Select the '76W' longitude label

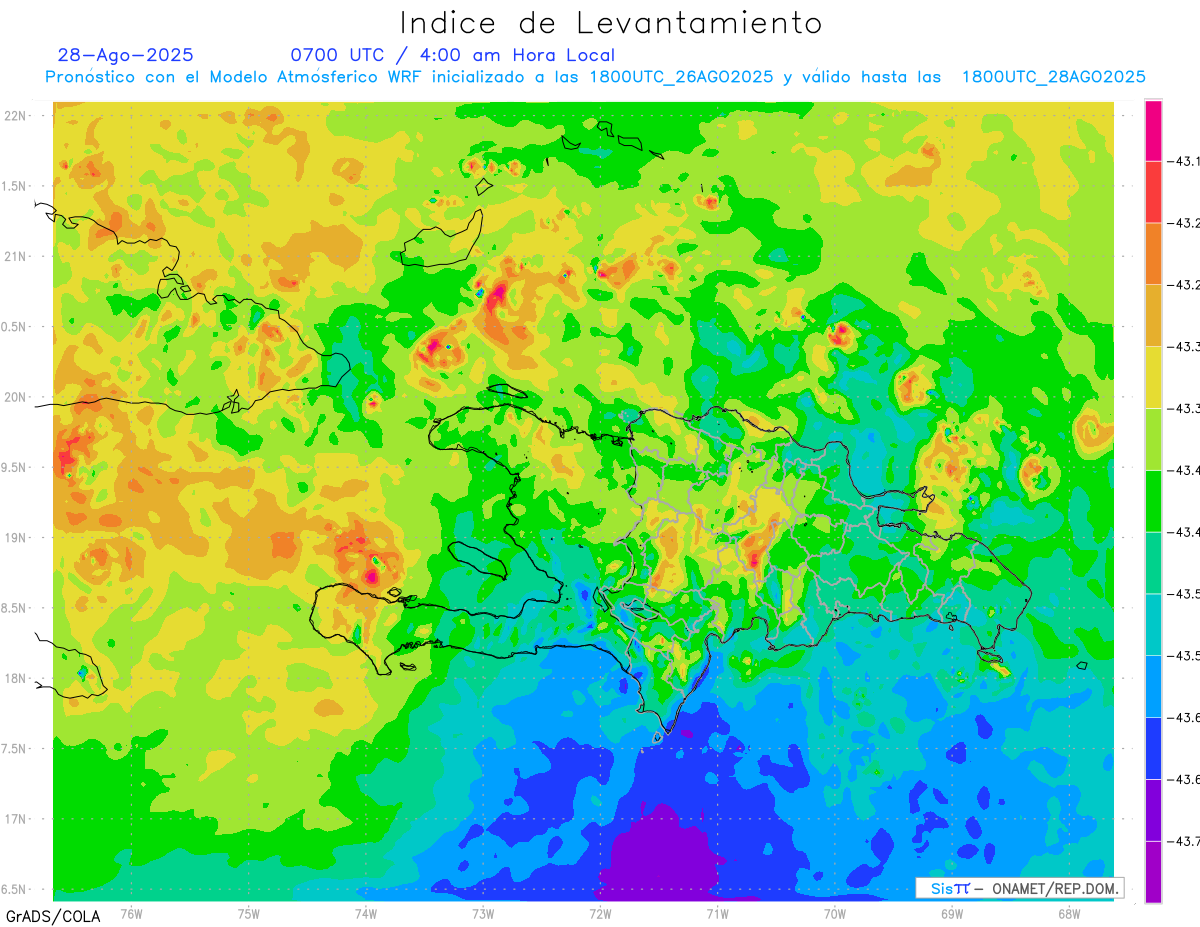point(131,913)
